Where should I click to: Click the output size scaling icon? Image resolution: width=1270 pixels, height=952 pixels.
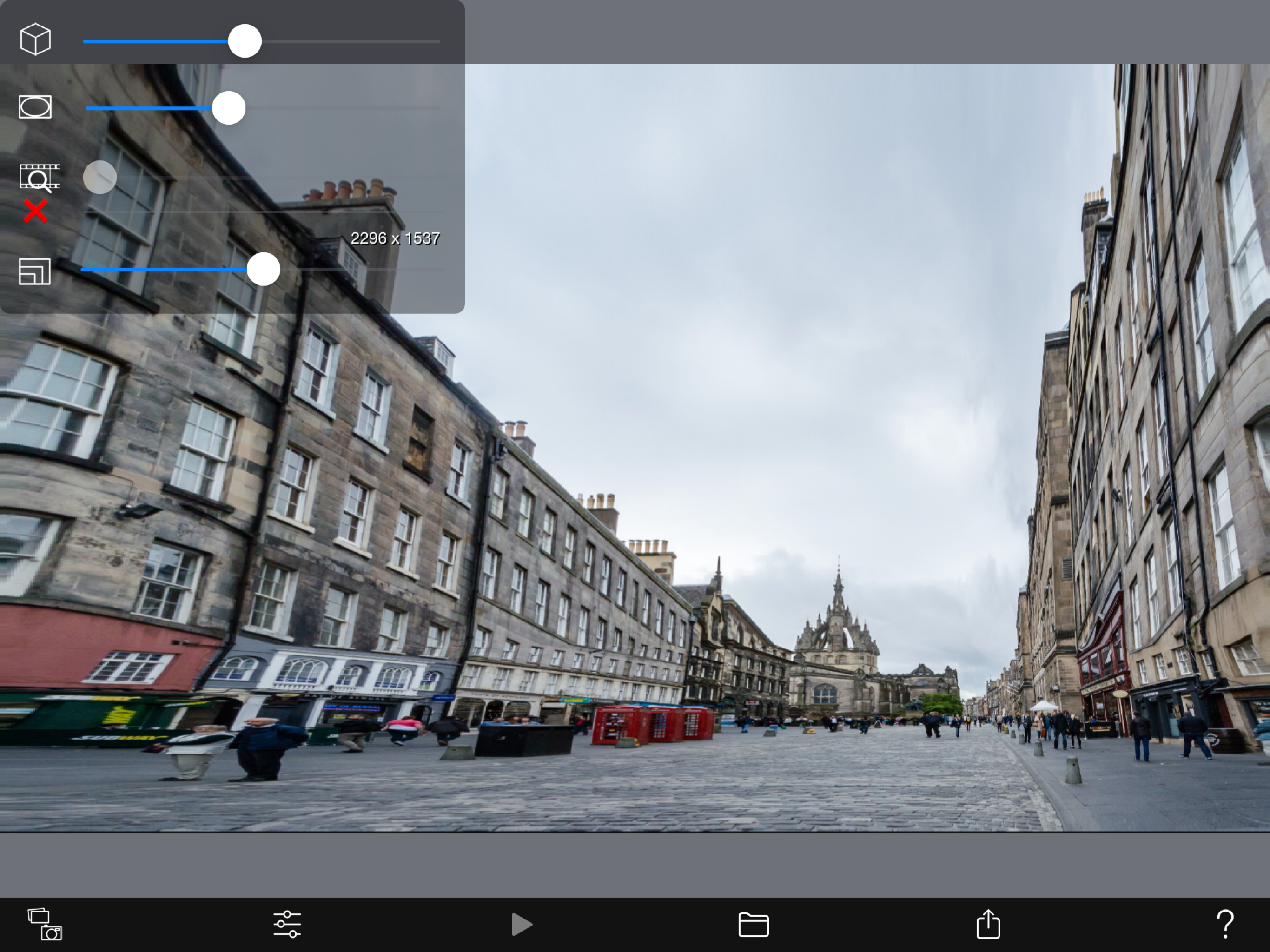point(34,271)
